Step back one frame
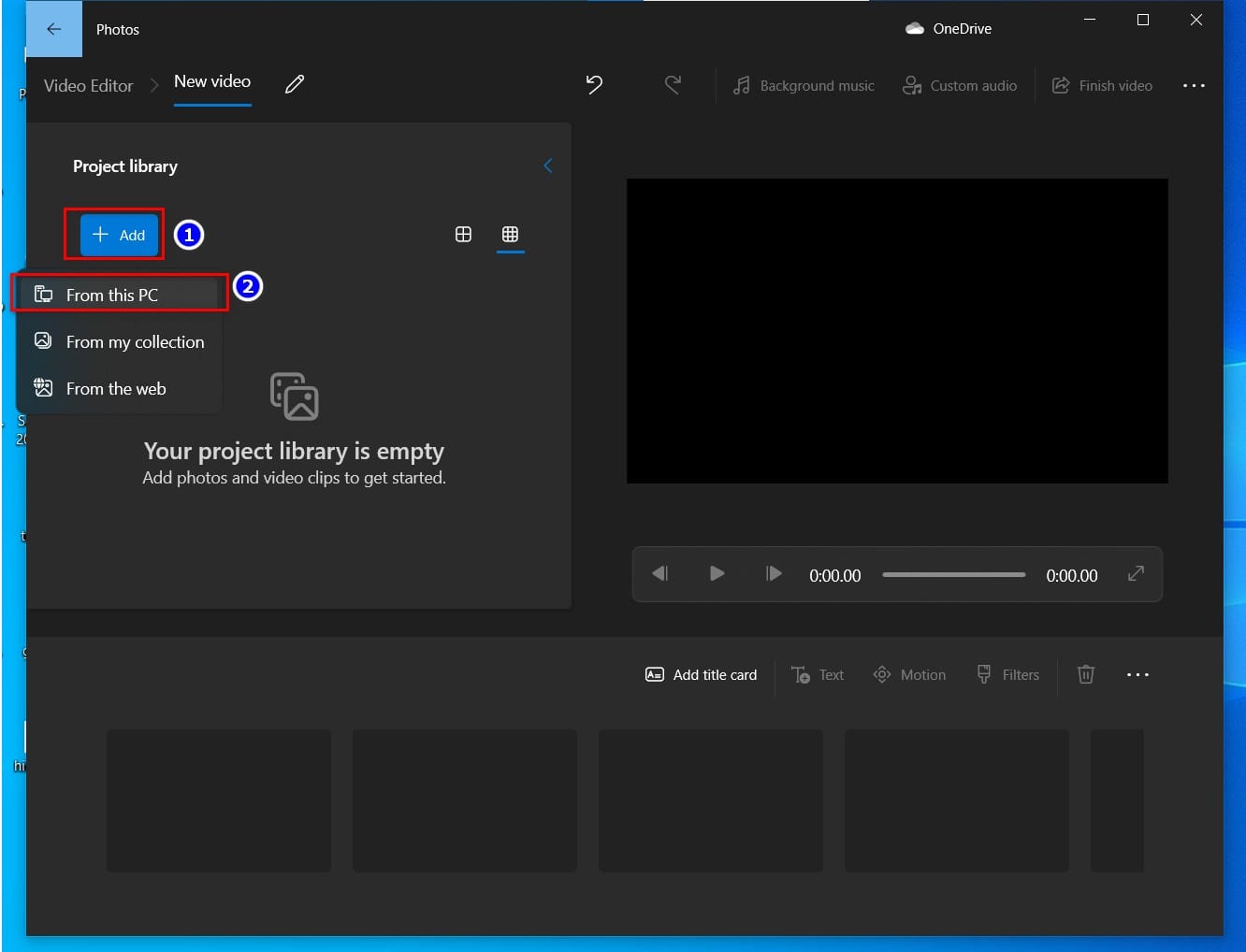Image resolution: width=1246 pixels, height=952 pixels. pyautogui.click(x=659, y=573)
